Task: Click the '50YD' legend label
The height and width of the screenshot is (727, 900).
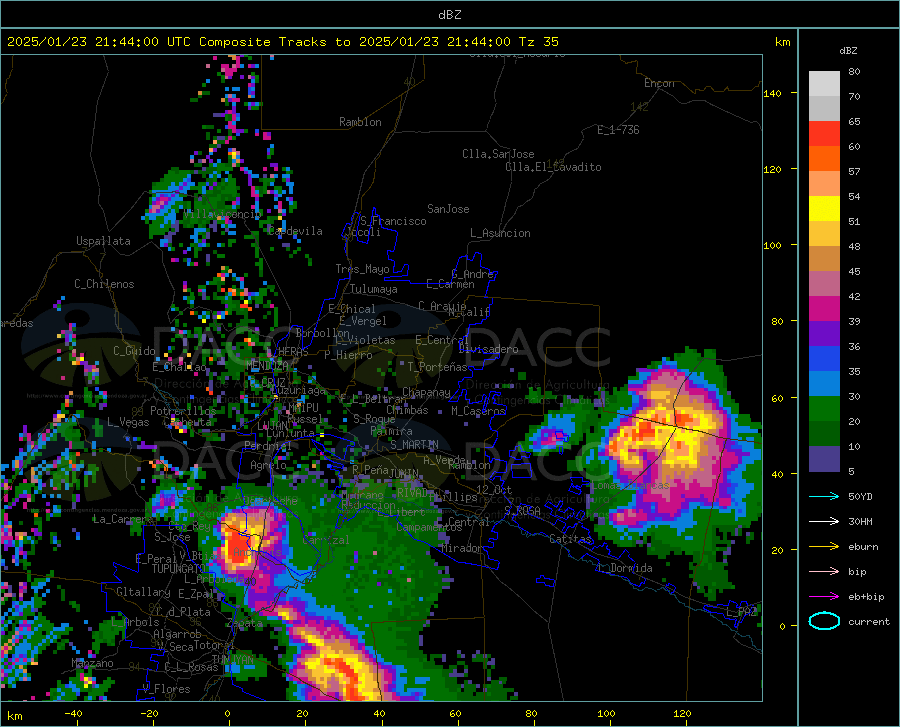Action: pos(860,496)
